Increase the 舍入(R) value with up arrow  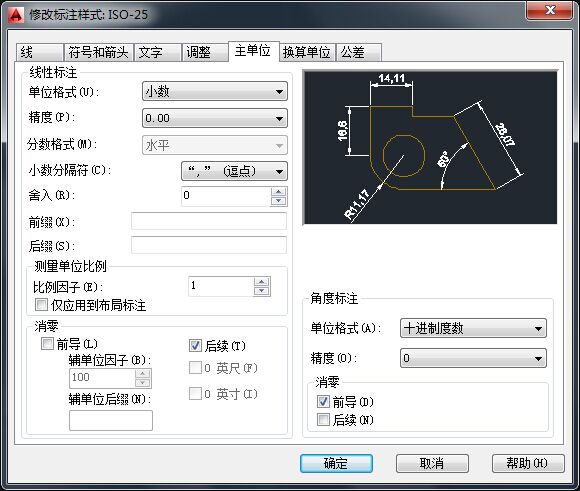point(279,192)
